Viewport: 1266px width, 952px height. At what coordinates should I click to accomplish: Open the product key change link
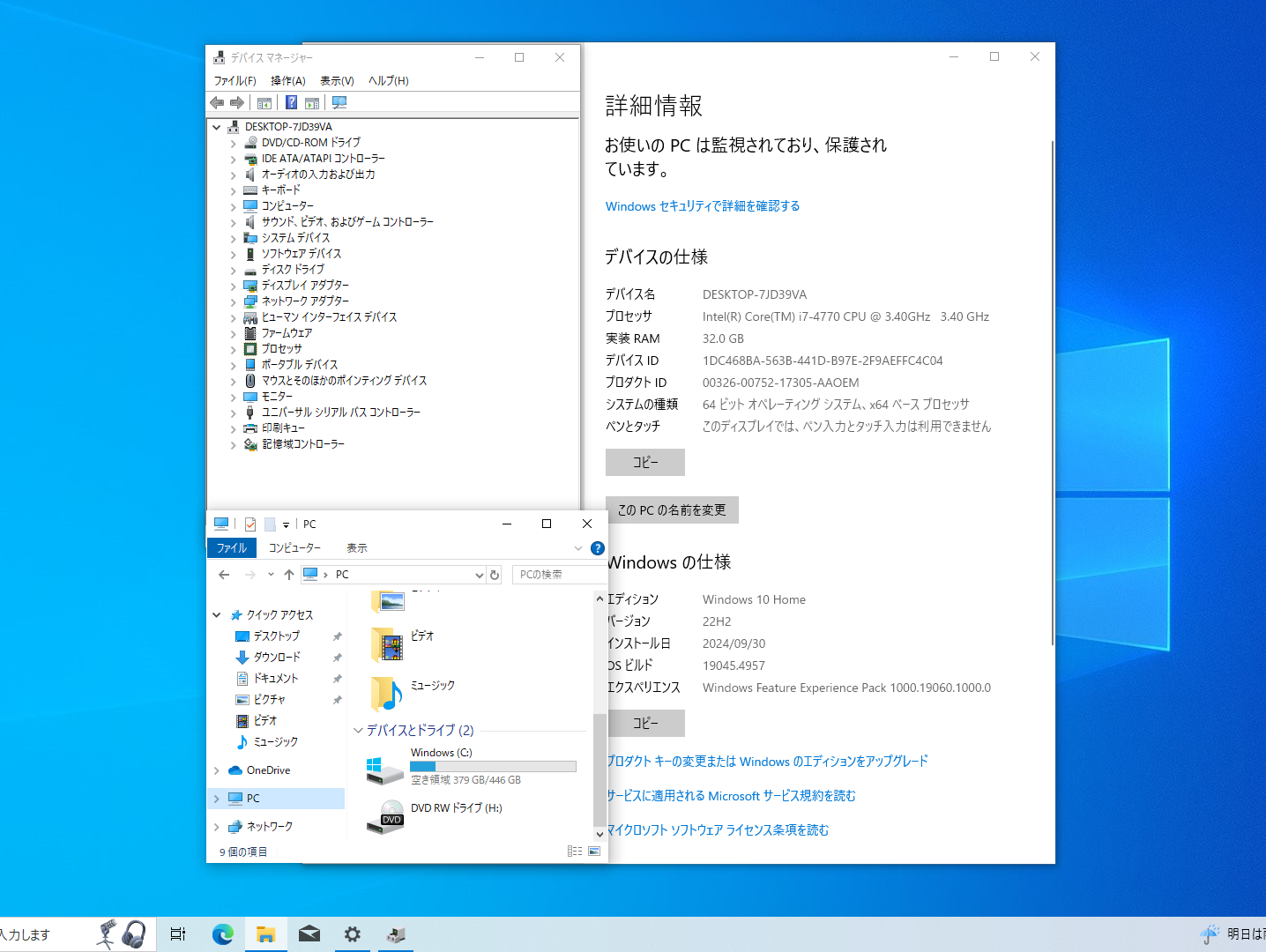[x=767, y=762]
